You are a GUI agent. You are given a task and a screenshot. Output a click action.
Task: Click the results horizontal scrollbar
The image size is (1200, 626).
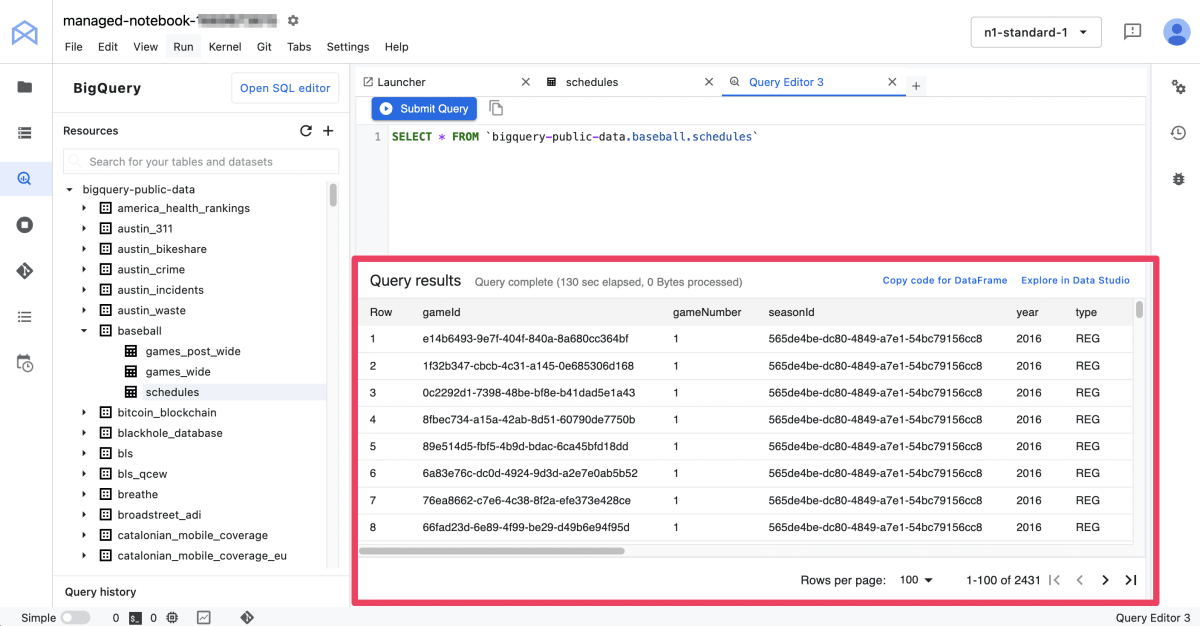click(492, 551)
